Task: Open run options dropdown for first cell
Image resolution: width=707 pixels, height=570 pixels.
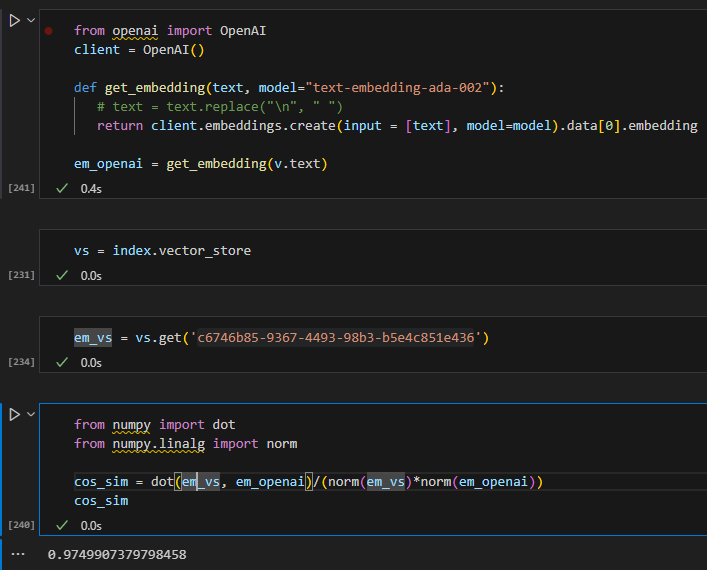Action: (x=32, y=21)
